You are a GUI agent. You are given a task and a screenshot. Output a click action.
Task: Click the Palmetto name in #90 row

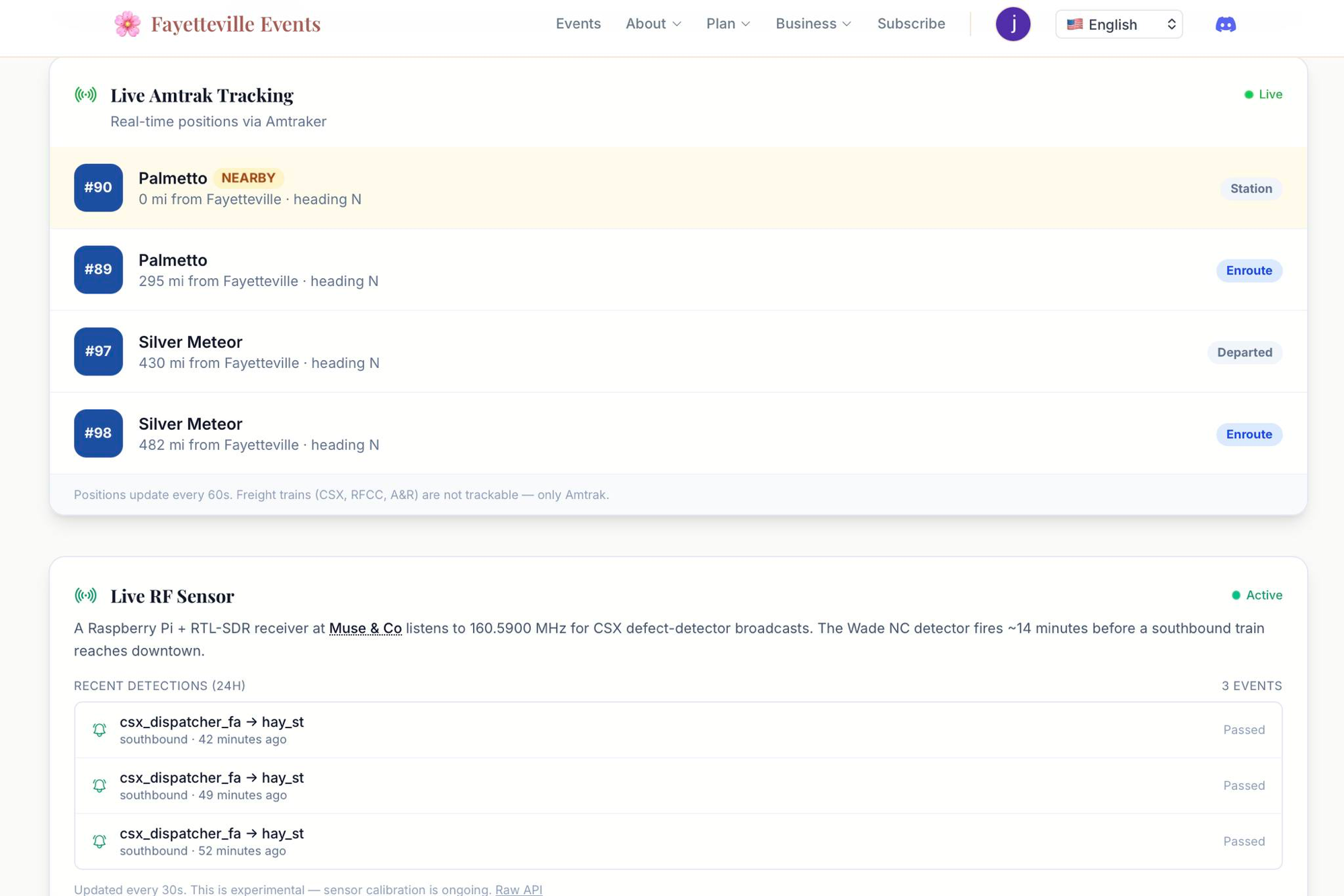click(x=173, y=178)
